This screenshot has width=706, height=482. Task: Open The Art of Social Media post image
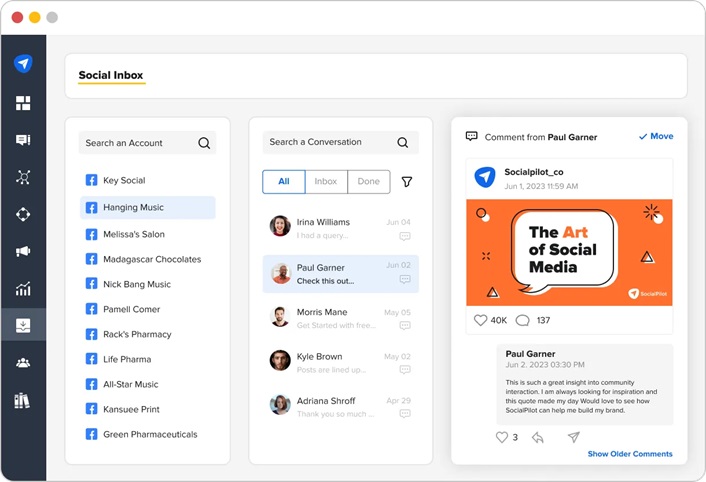[x=569, y=252]
